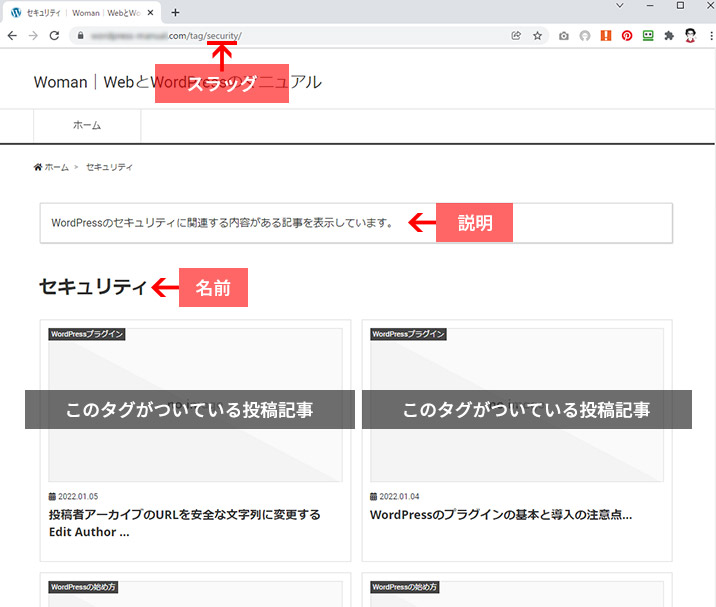716x607 pixels.
Task: Open the 2022.01.05 post thumbnail
Action: (195, 405)
